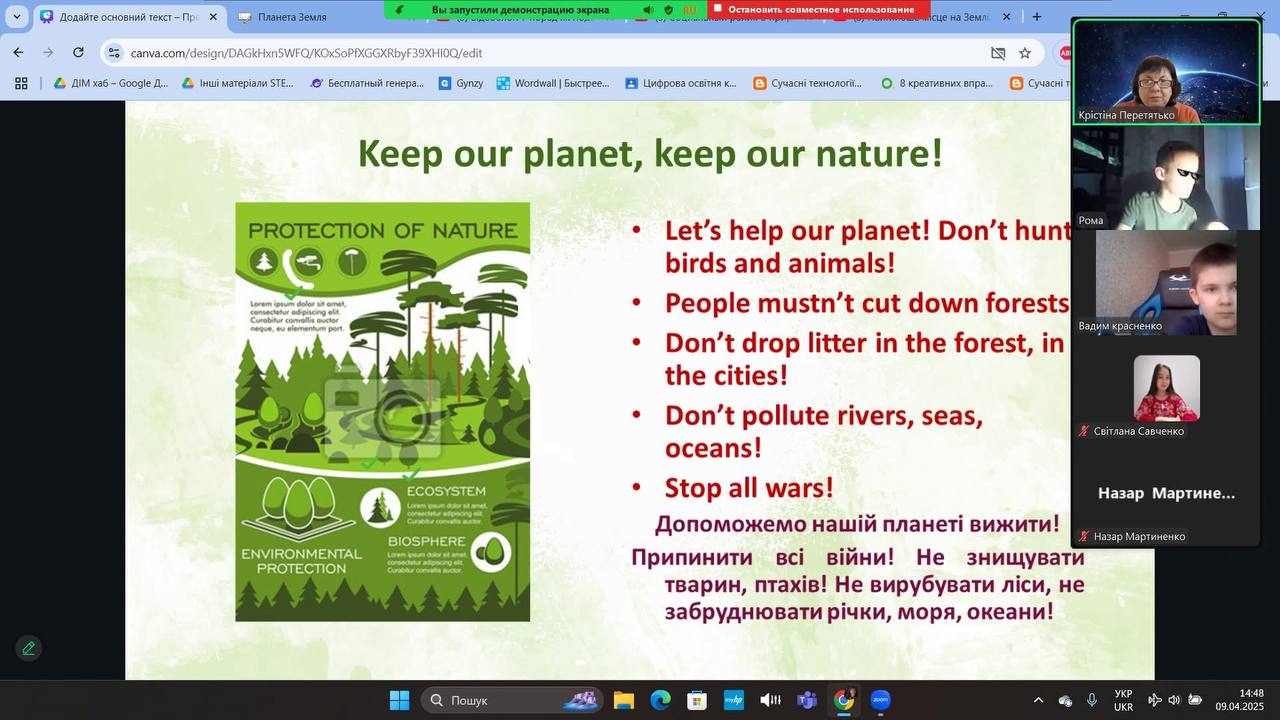This screenshot has height=720, width=1280.
Task: Close the Canva design tab
Action: tap(212, 17)
